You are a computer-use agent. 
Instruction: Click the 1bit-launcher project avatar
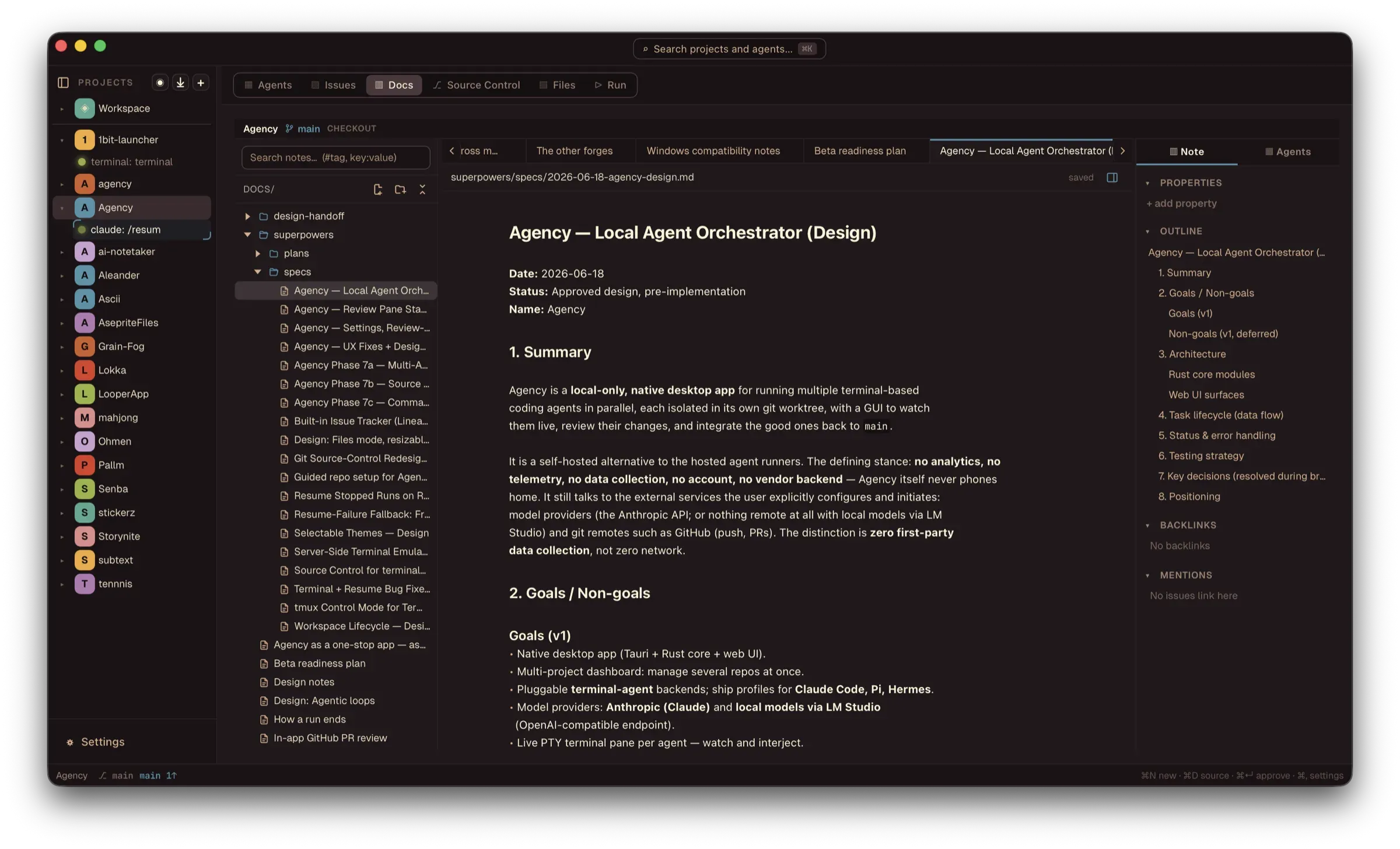(x=85, y=139)
